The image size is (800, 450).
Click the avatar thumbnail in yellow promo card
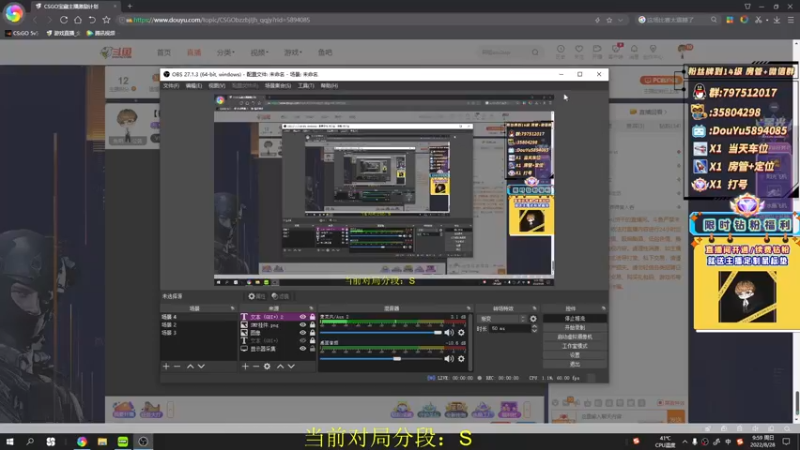(x=747, y=296)
